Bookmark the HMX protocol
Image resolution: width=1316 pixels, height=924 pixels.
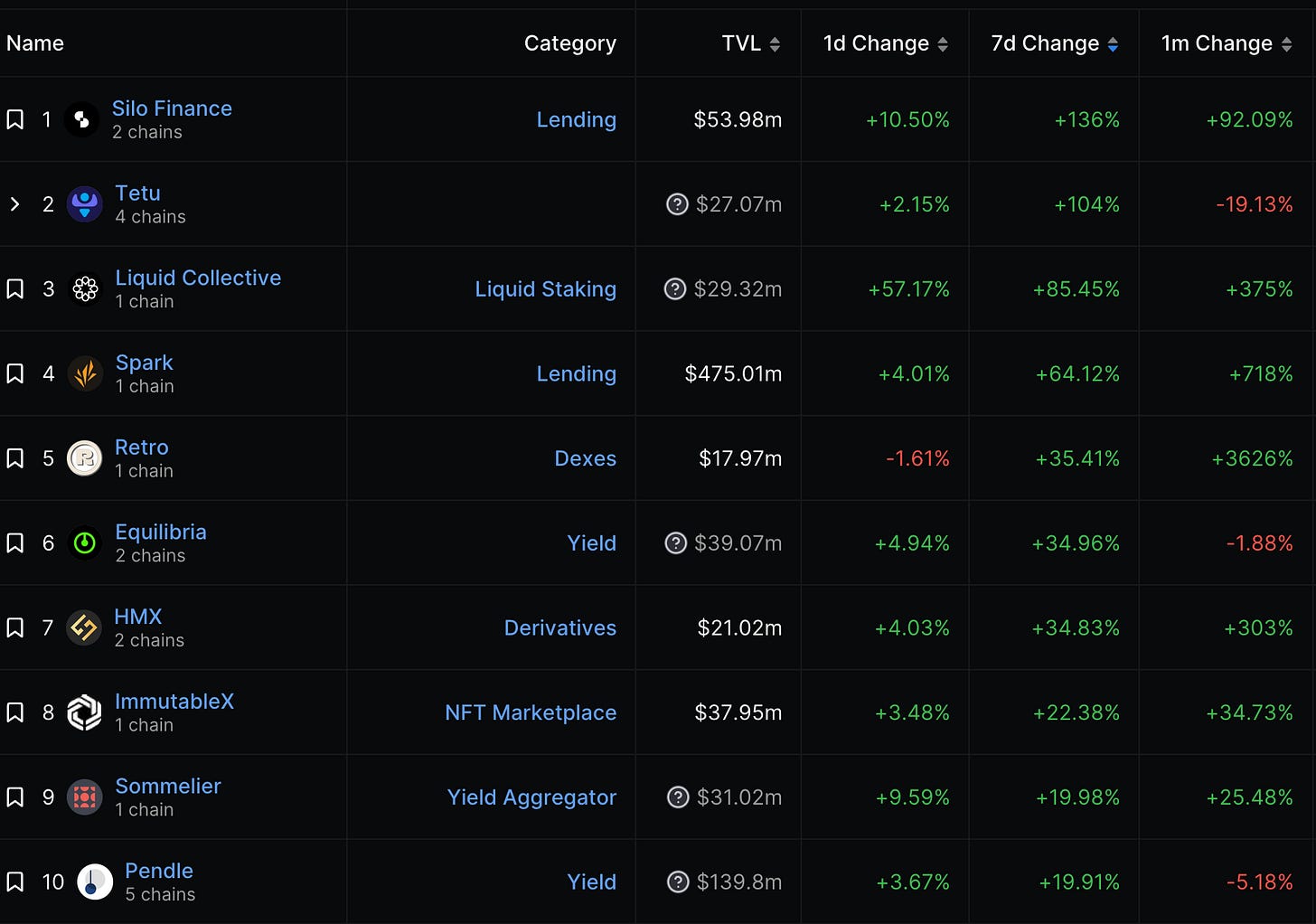(15, 627)
